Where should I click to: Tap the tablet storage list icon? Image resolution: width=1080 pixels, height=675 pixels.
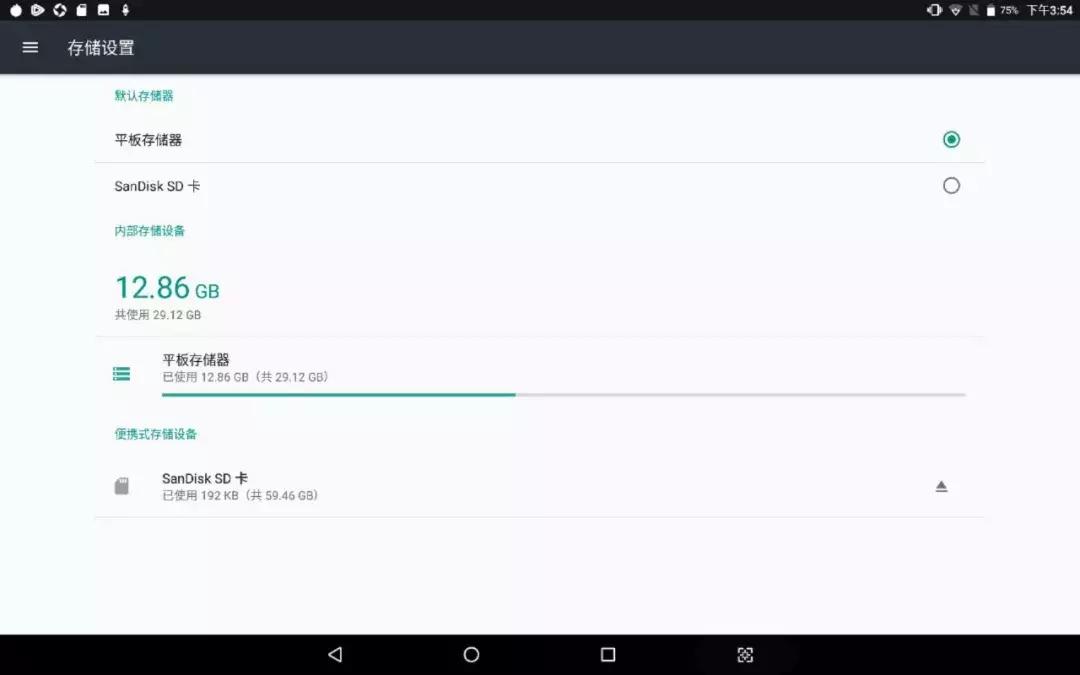(x=121, y=374)
